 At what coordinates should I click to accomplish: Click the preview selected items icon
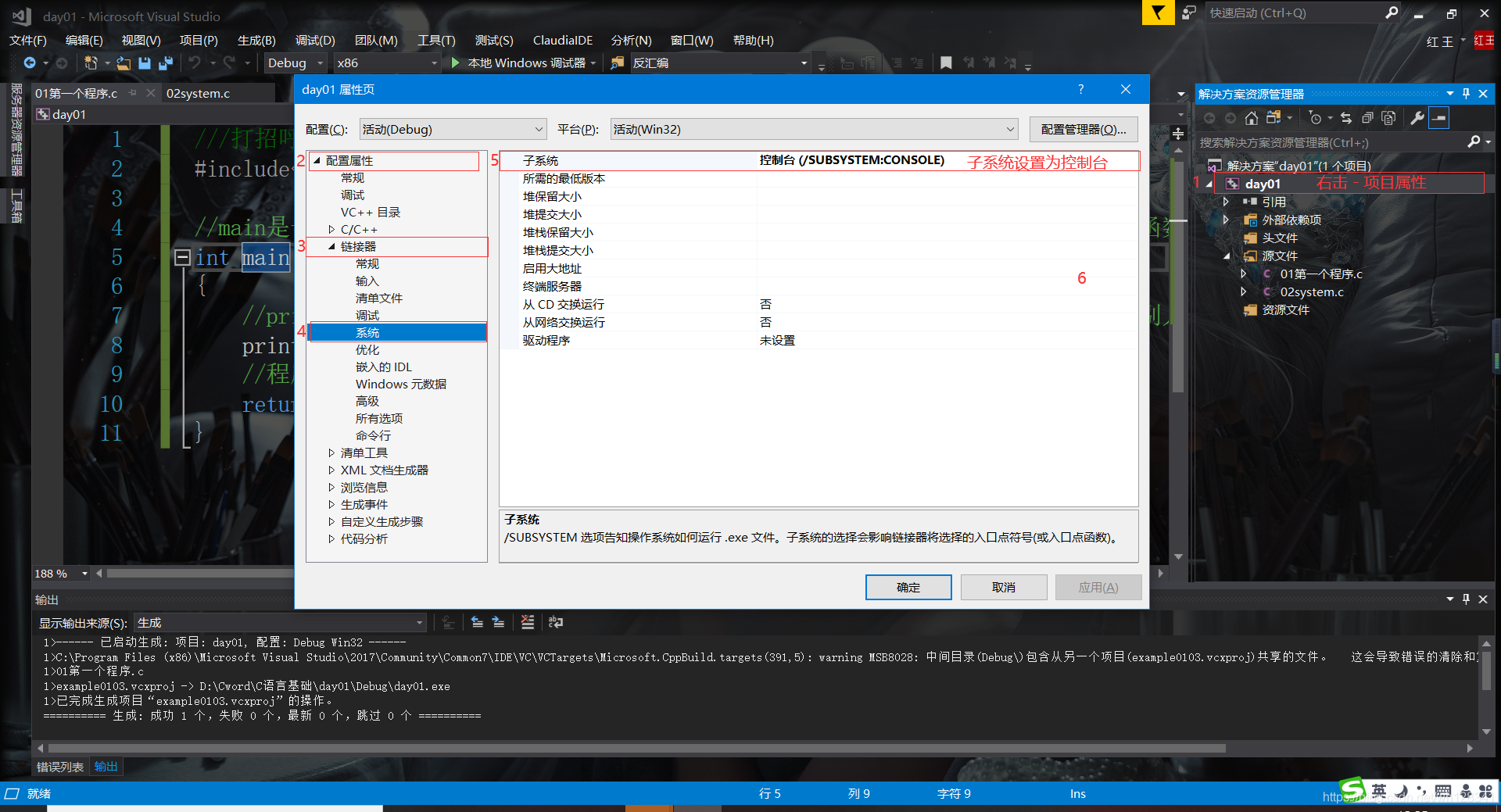pyautogui.click(x=1439, y=118)
